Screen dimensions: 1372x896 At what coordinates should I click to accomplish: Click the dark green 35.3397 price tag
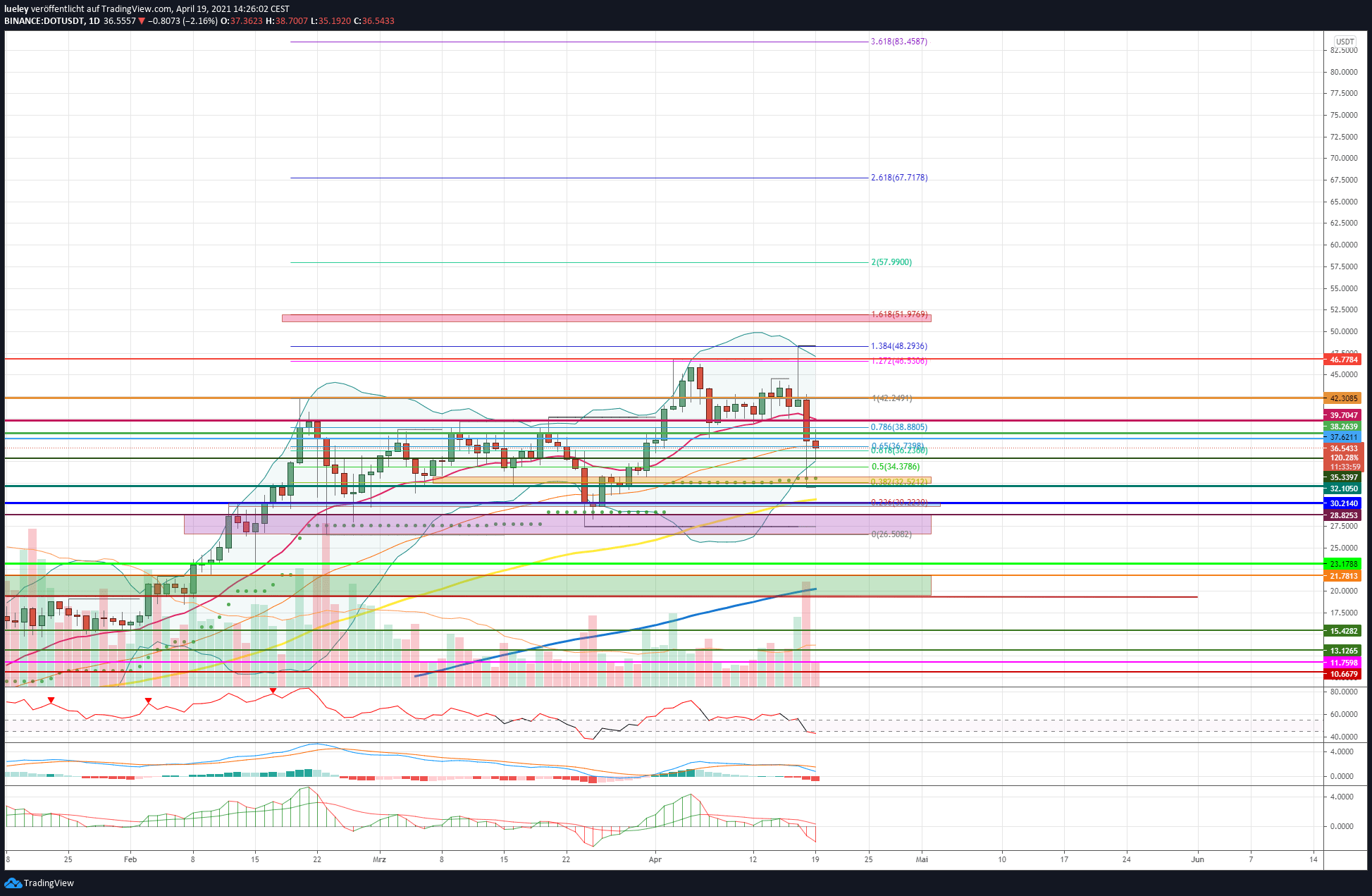click(1344, 477)
